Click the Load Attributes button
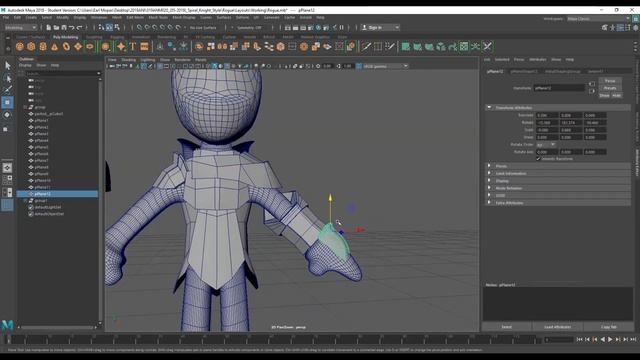 pos(558,327)
